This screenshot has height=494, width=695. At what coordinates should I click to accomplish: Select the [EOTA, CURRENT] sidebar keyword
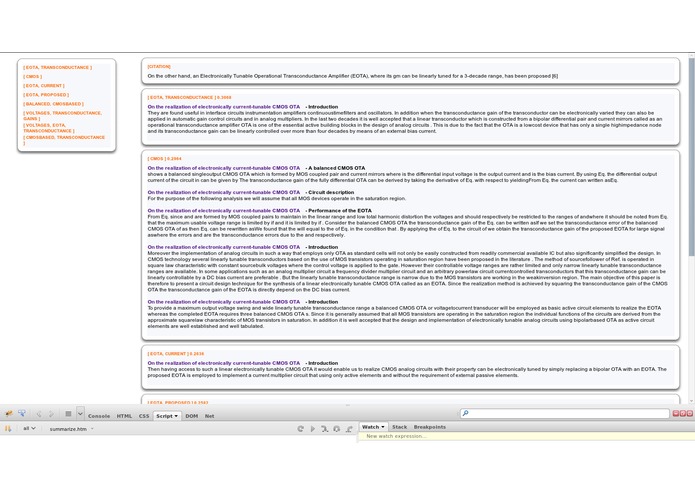pyautogui.click(x=44, y=86)
